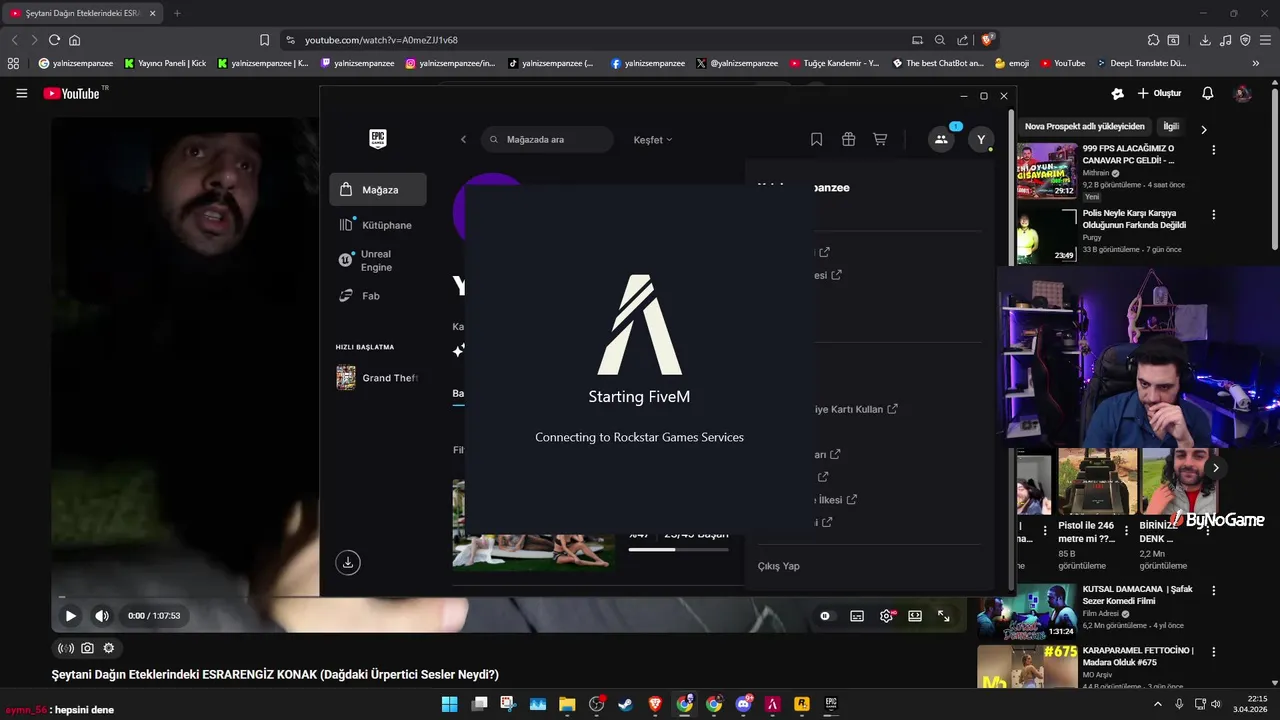
Task: Toggle subtitles on YouTube player
Action: [857, 616]
